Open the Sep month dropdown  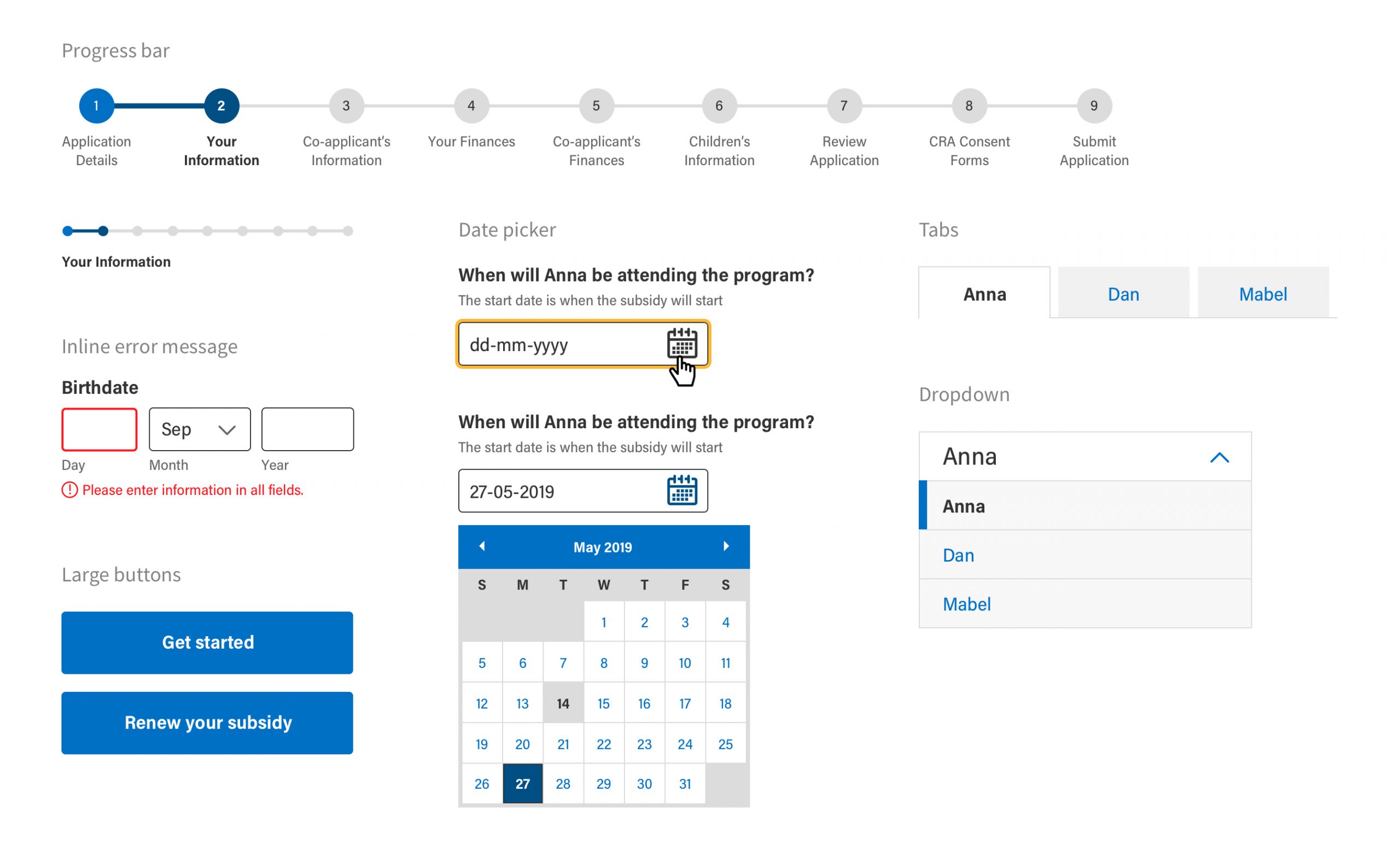pyautogui.click(x=200, y=429)
